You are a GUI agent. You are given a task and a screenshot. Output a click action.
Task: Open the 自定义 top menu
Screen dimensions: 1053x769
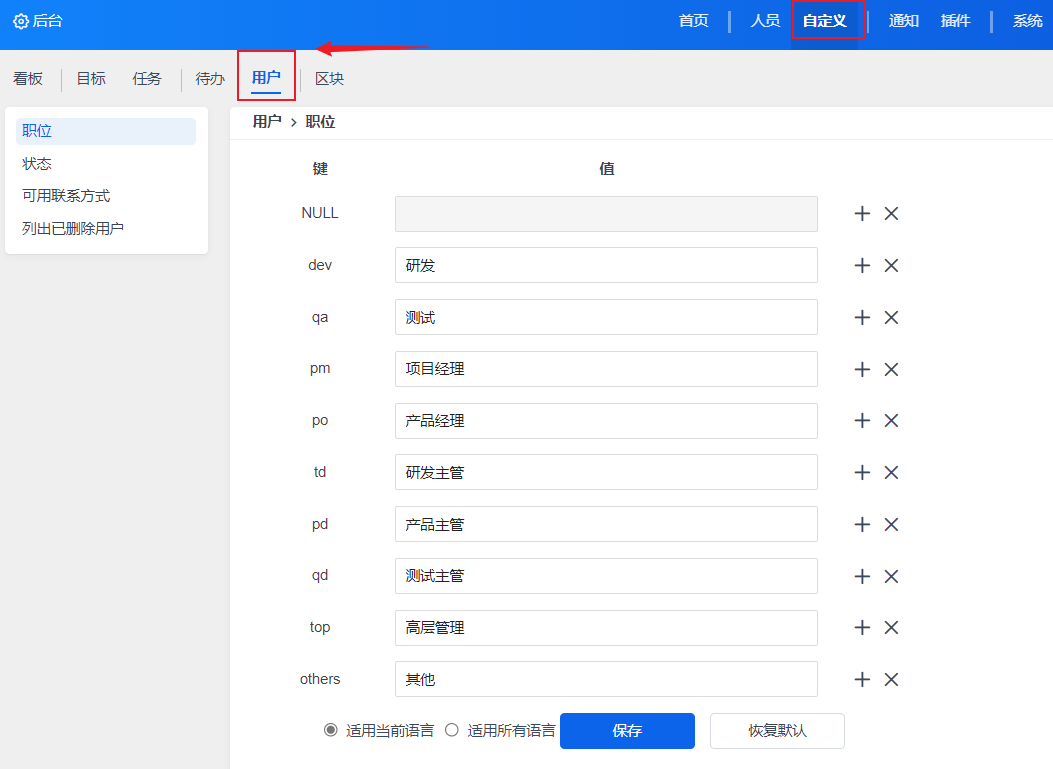click(825, 21)
